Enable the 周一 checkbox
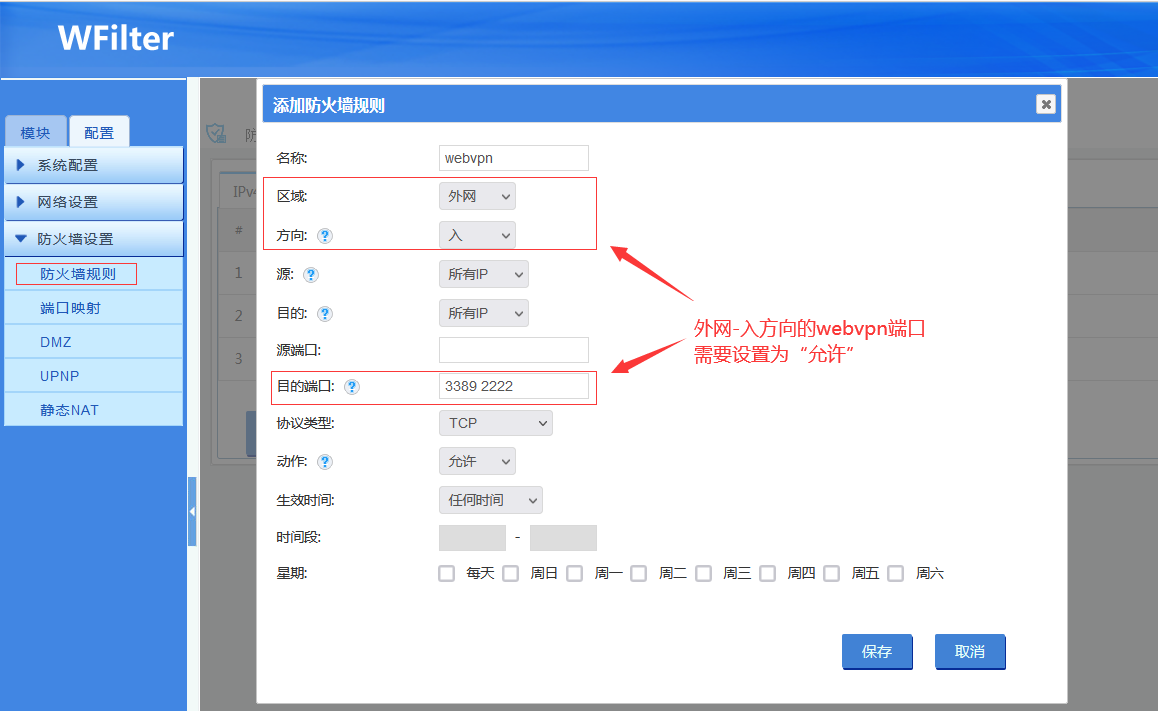Screen dimensions: 1158x711 click(574, 574)
